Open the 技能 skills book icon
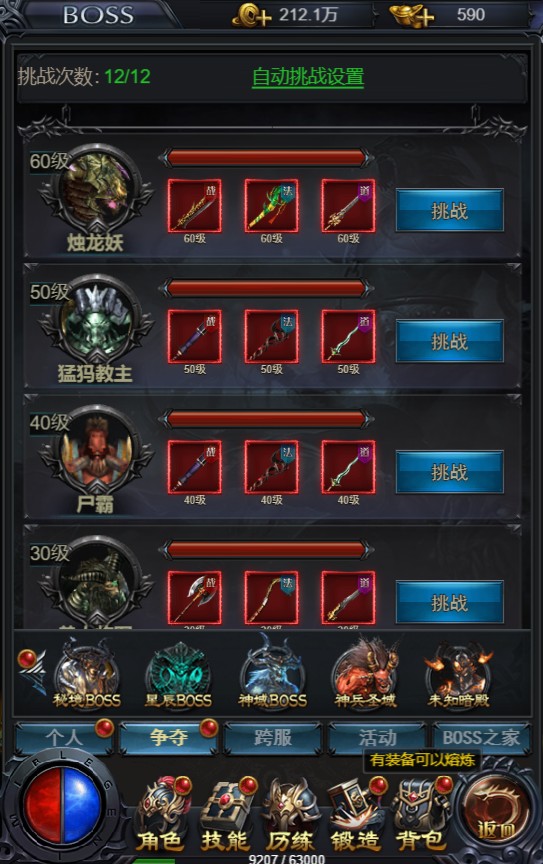 225,816
